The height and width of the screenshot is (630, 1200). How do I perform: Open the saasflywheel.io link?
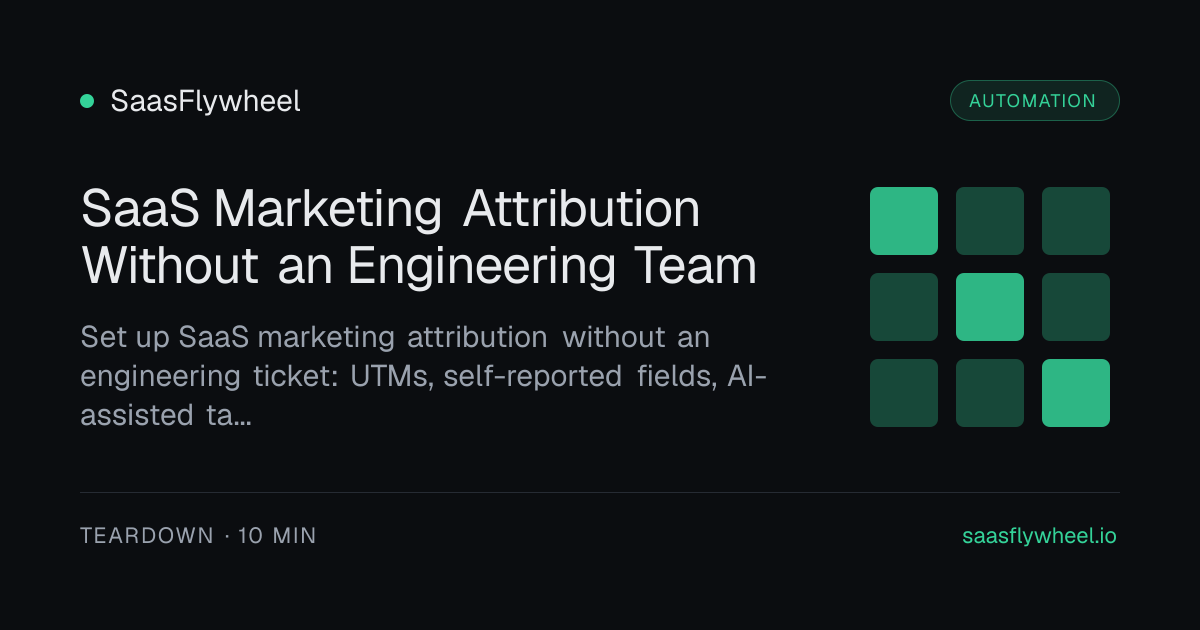click(1039, 536)
